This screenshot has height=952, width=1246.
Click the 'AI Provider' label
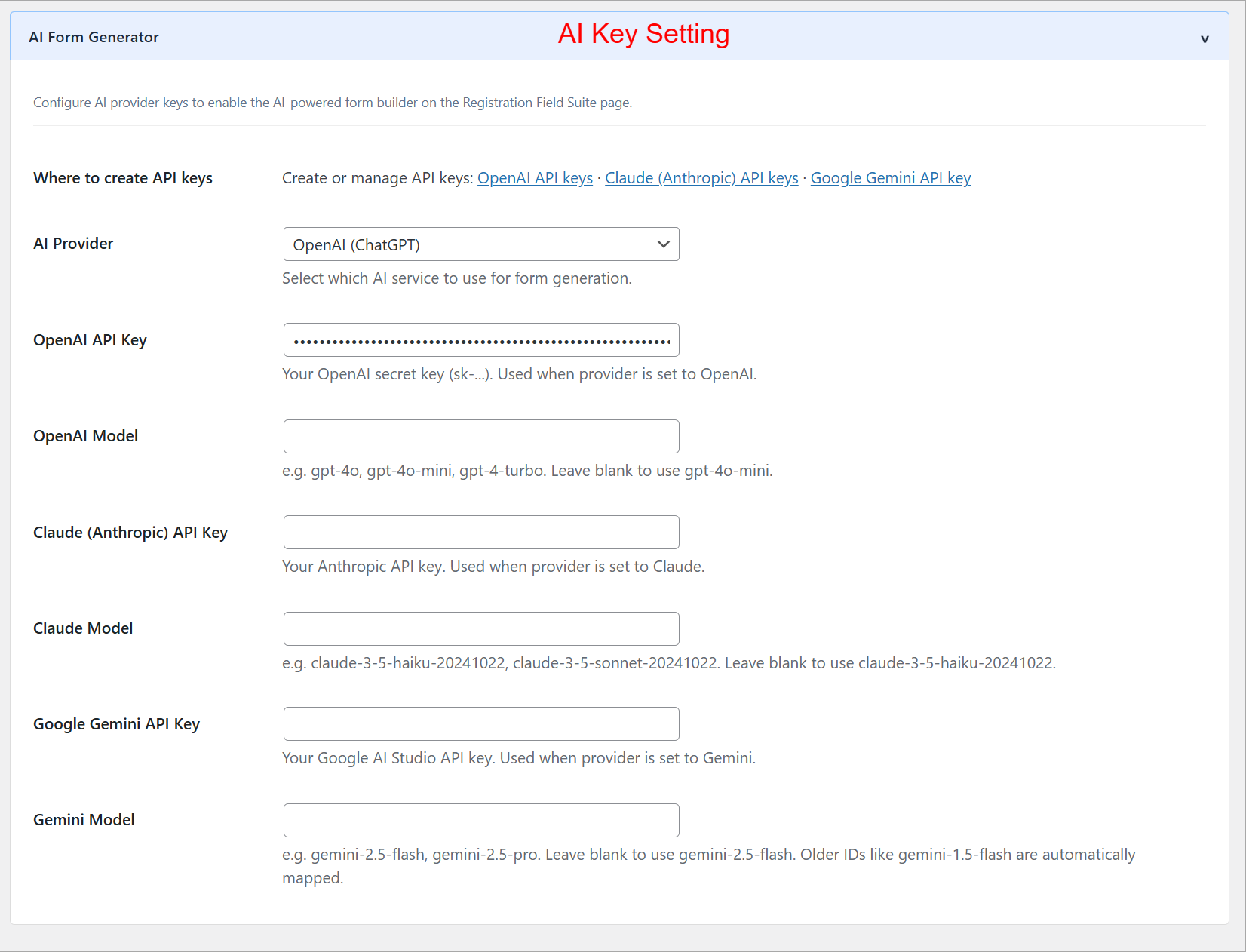(73, 244)
